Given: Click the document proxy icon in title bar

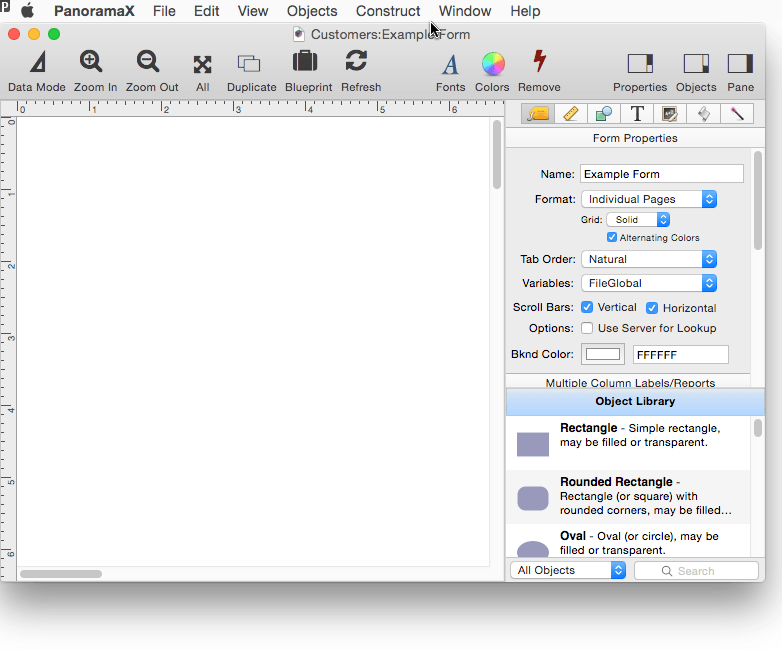Looking at the screenshot, I should point(299,34).
